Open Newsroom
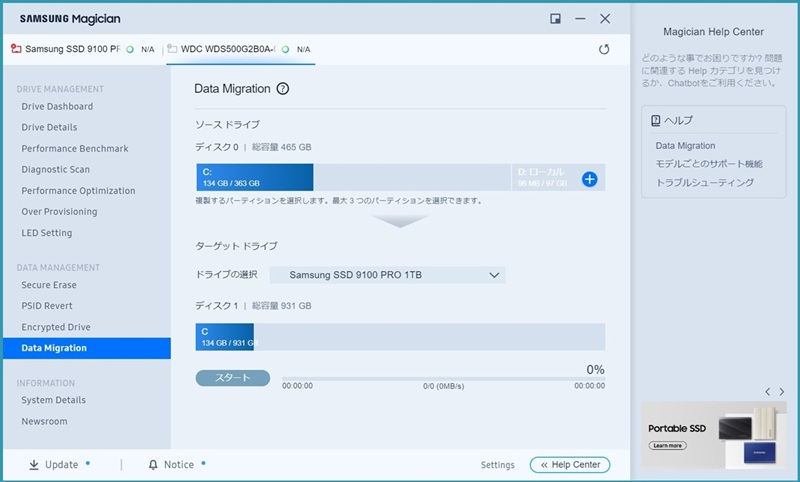This screenshot has width=800, height=482. tap(44, 422)
